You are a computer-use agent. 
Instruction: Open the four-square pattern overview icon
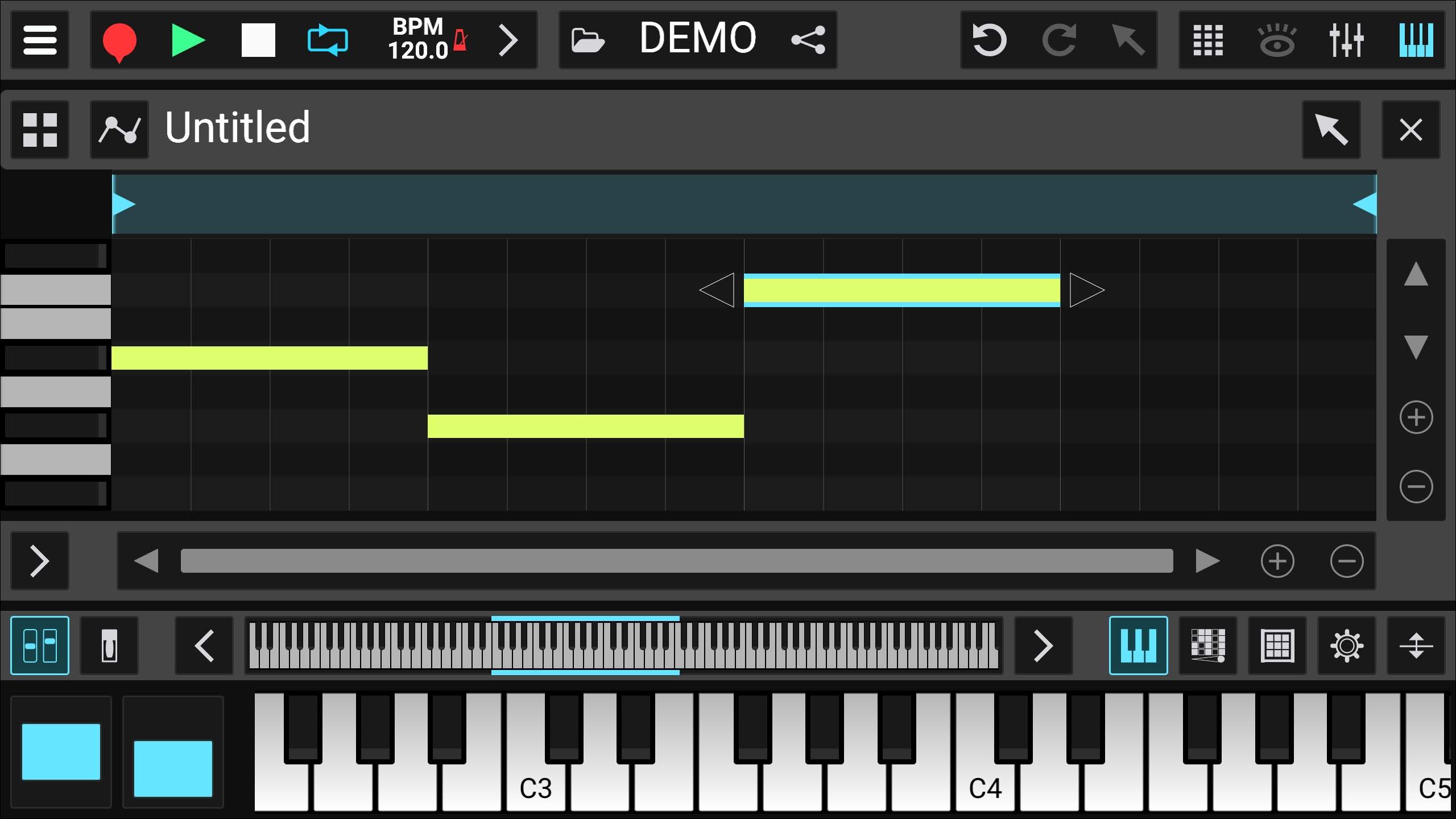point(40,130)
